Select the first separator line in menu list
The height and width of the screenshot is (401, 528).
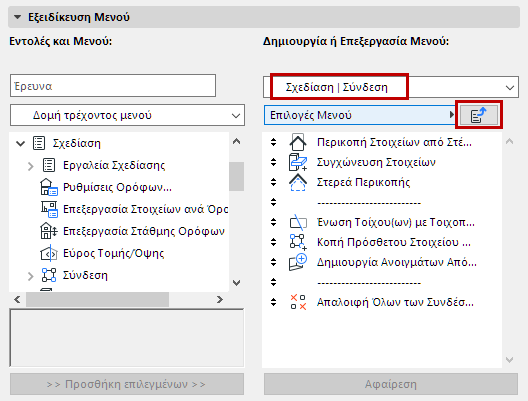(x=369, y=203)
